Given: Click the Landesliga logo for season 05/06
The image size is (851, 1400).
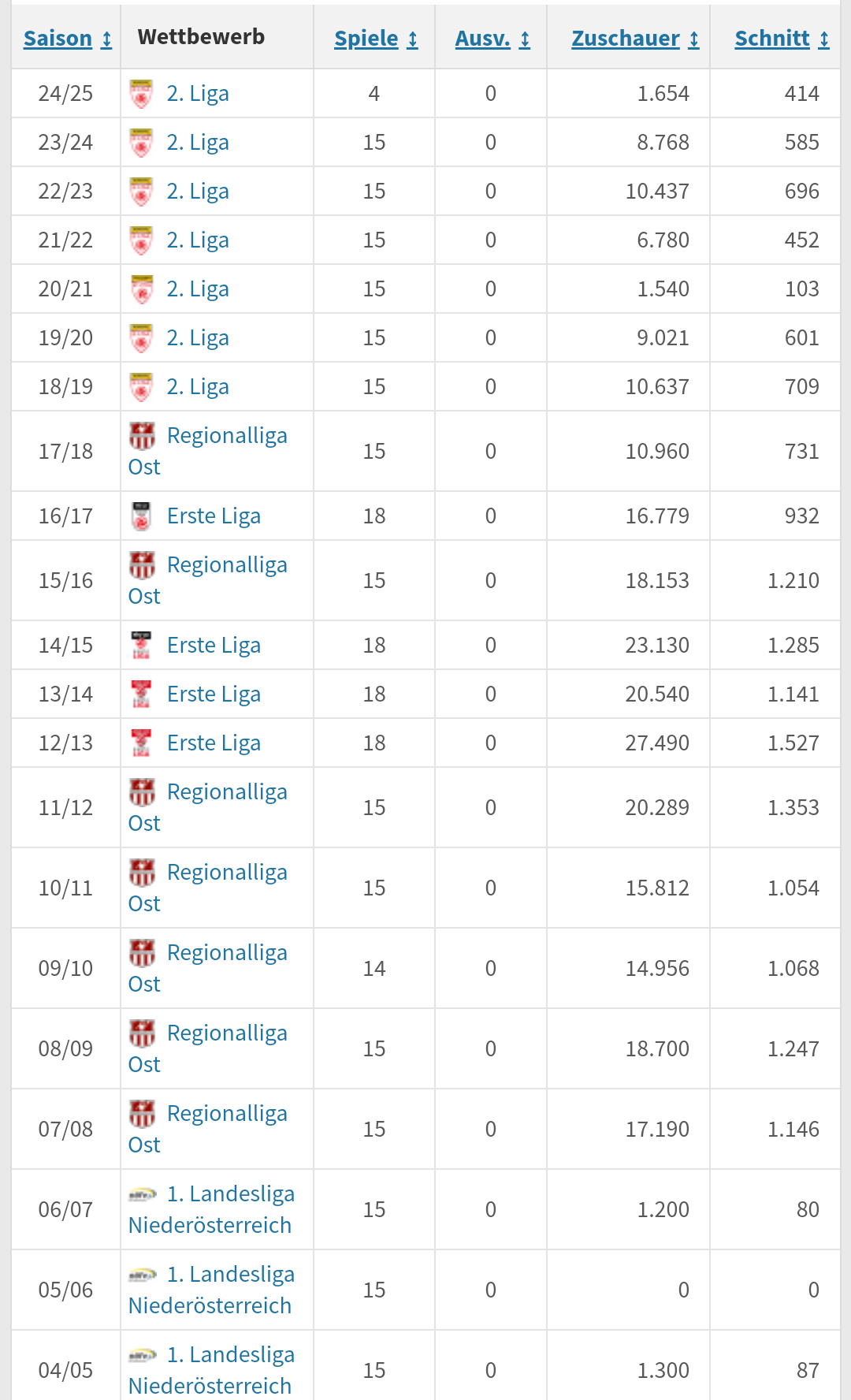Looking at the screenshot, I should (x=143, y=1275).
